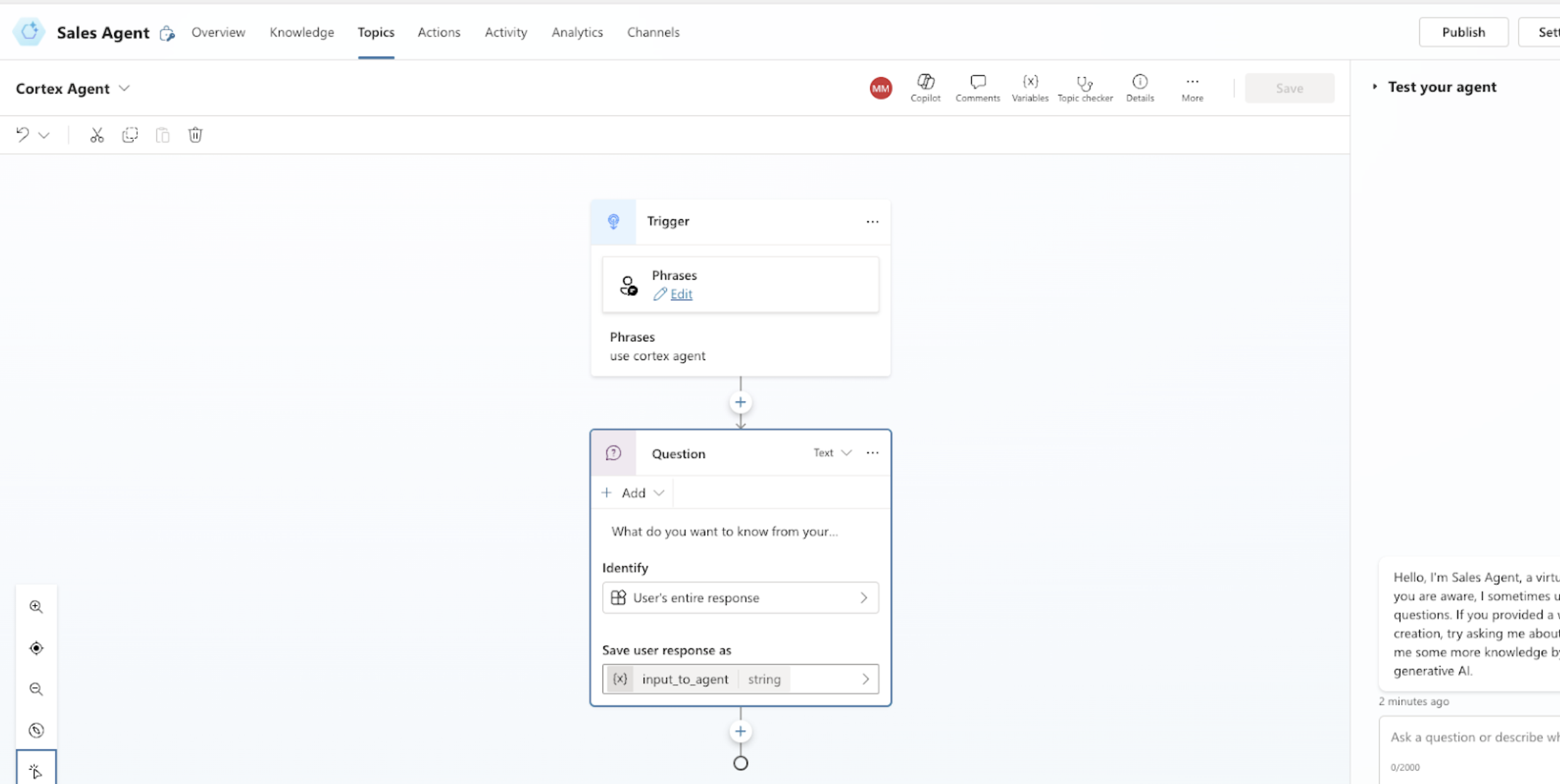The height and width of the screenshot is (784, 1560).
Task: Expand the Cortex Agent topic dropdown
Action: tap(124, 89)
